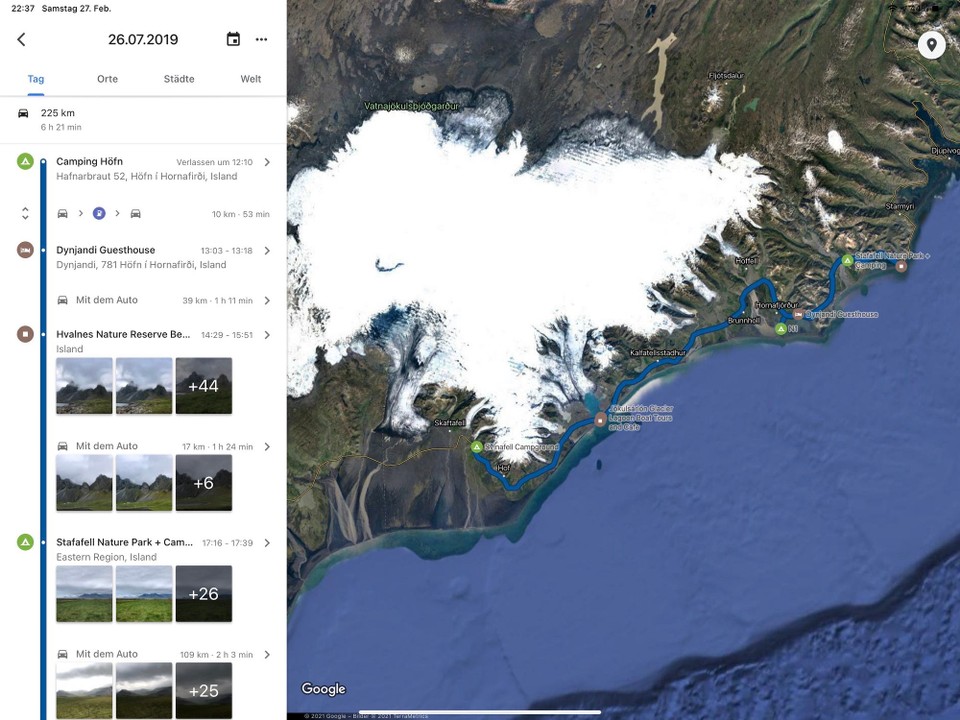Tap the location pin button on map

click(931, 45)
